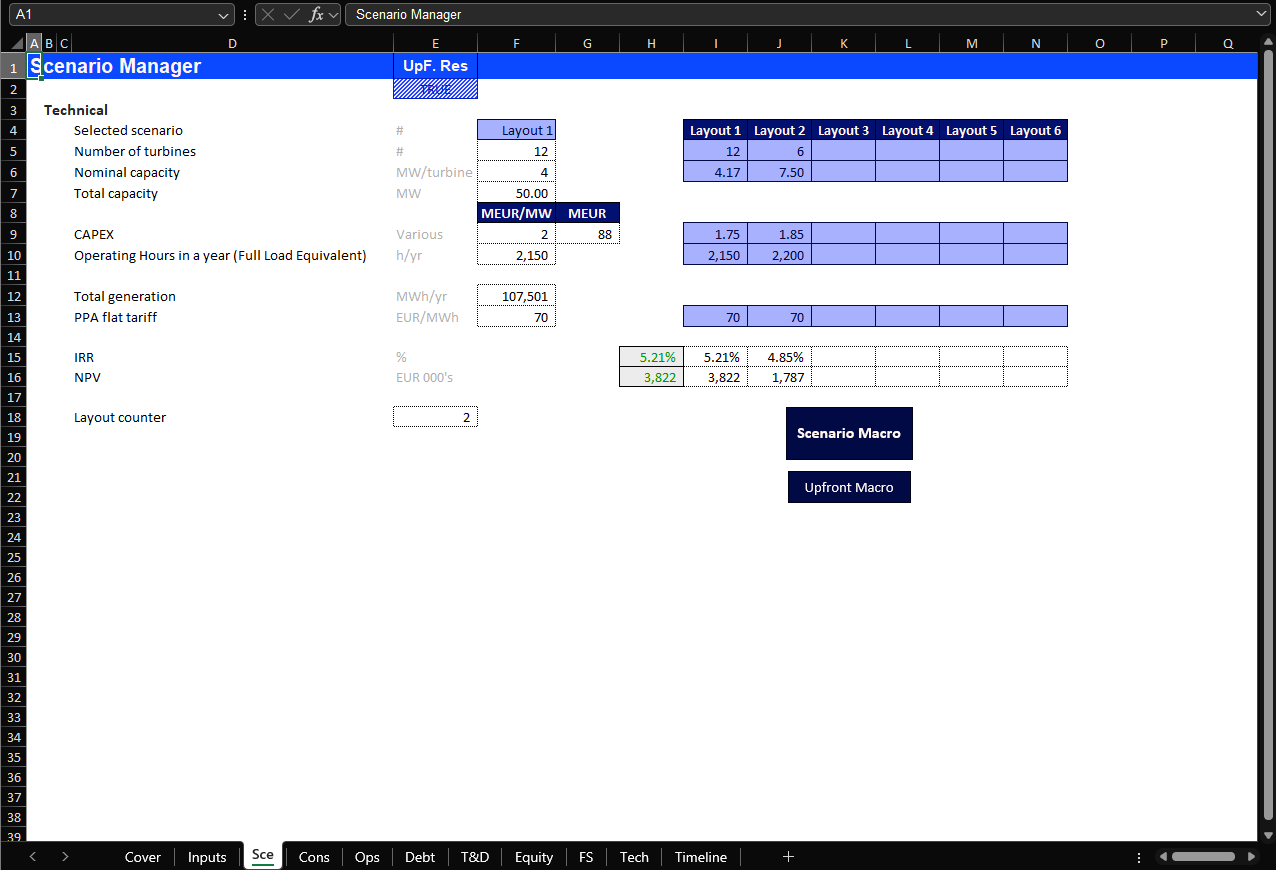Click the Select All corner triangle
1276x870 pixels.
tap(17, 44)
